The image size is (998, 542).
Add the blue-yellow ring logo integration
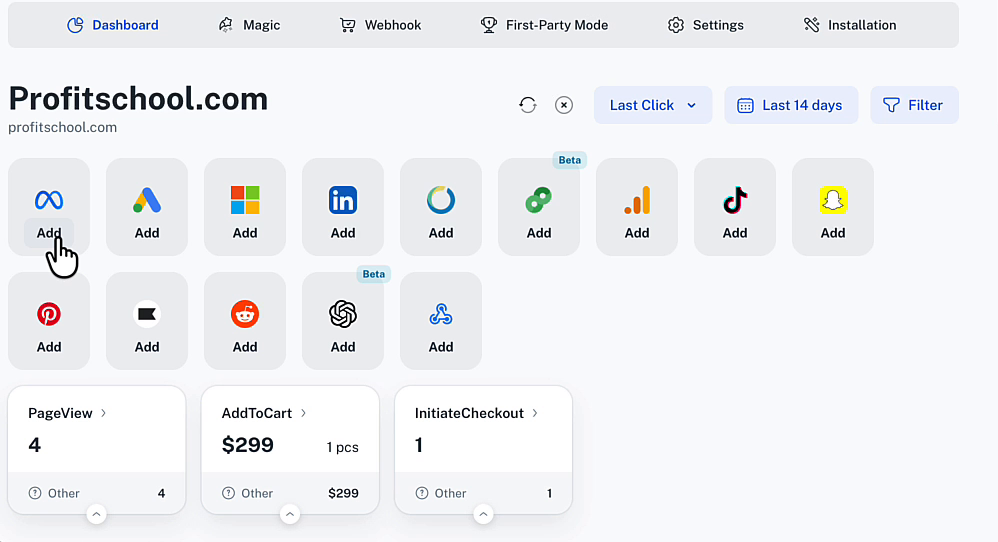coord(441,233)
